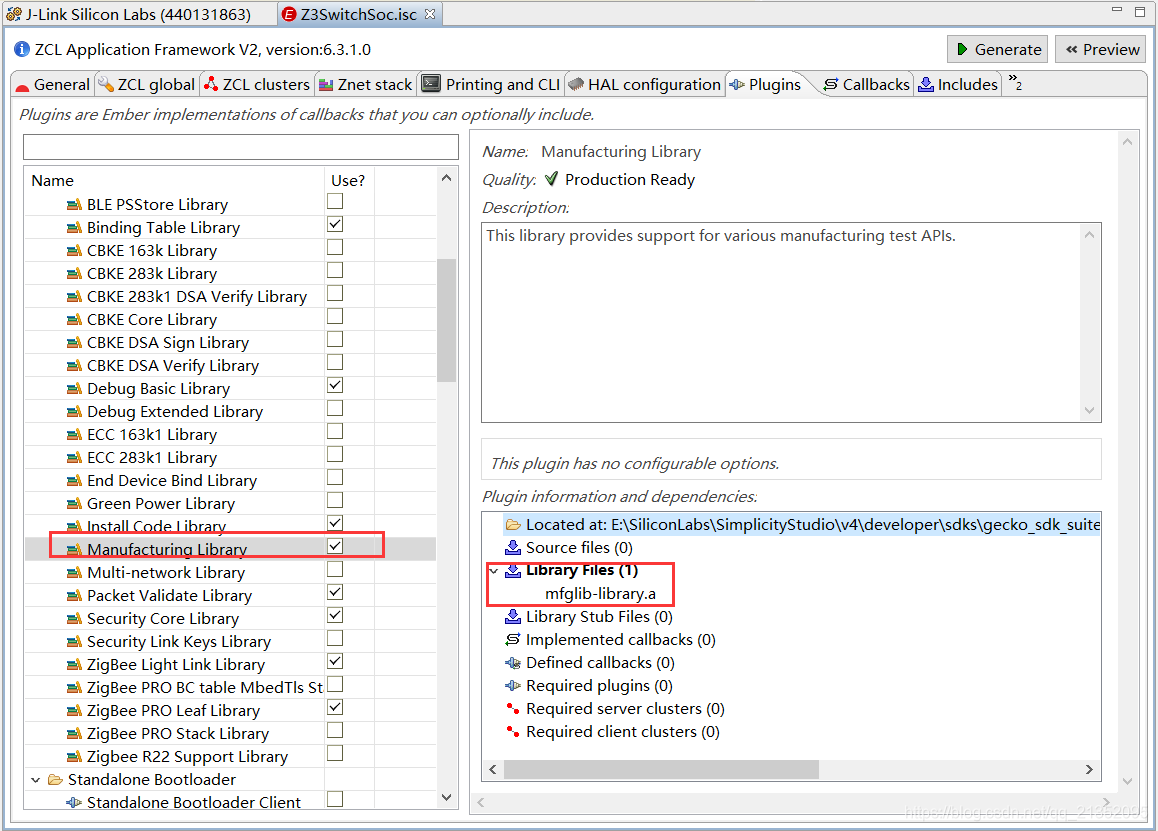Click the Implemented callbacks icon

(513, 640)
